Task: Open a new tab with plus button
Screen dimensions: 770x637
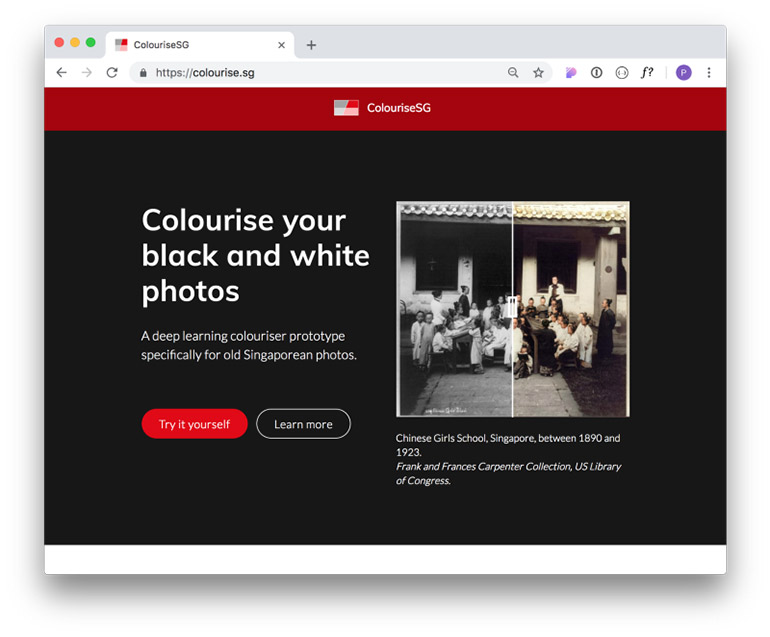Action: click(x=311, y=45)
